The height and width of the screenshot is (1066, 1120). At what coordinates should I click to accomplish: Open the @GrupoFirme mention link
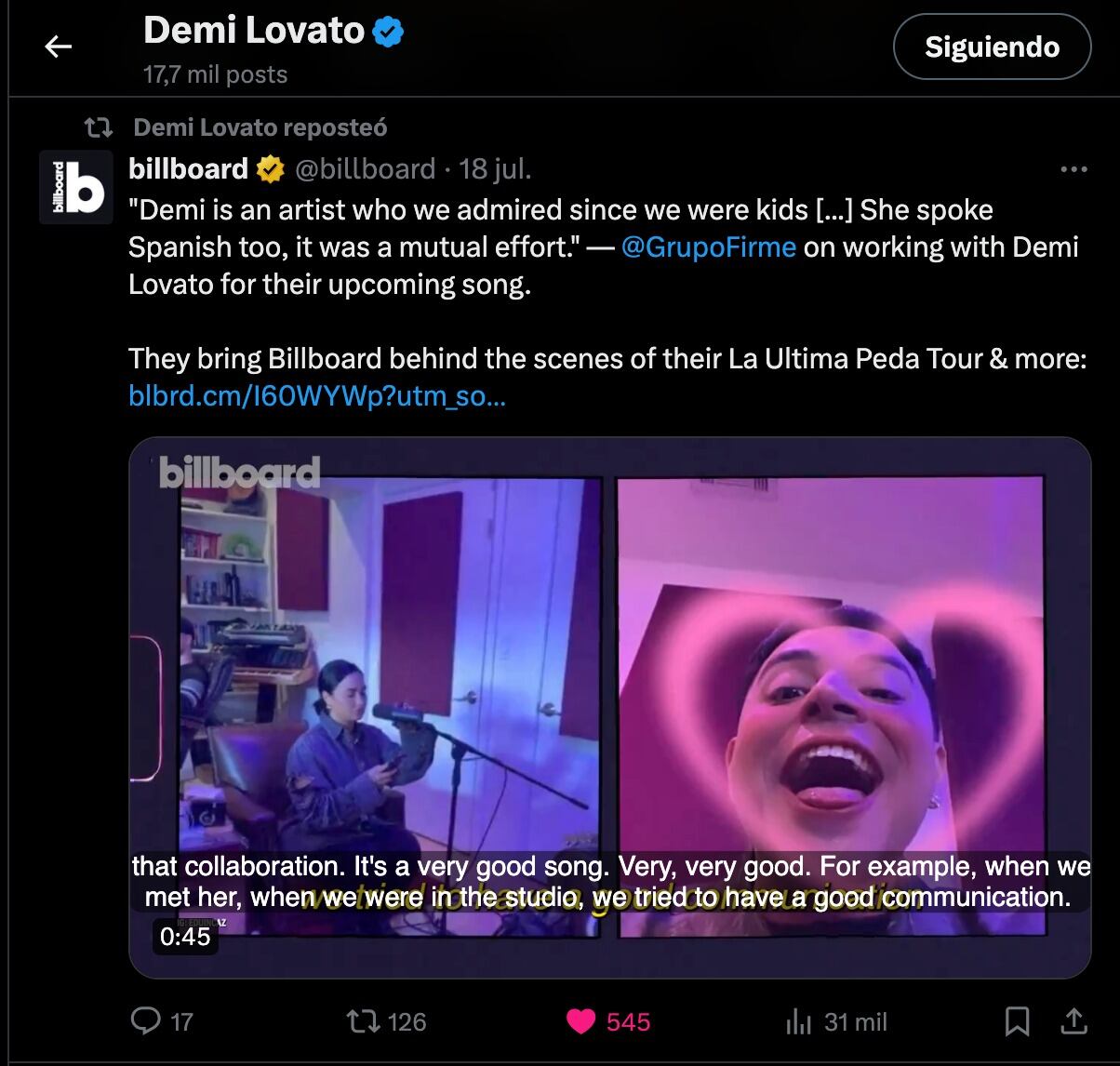(x=708, y=247)
